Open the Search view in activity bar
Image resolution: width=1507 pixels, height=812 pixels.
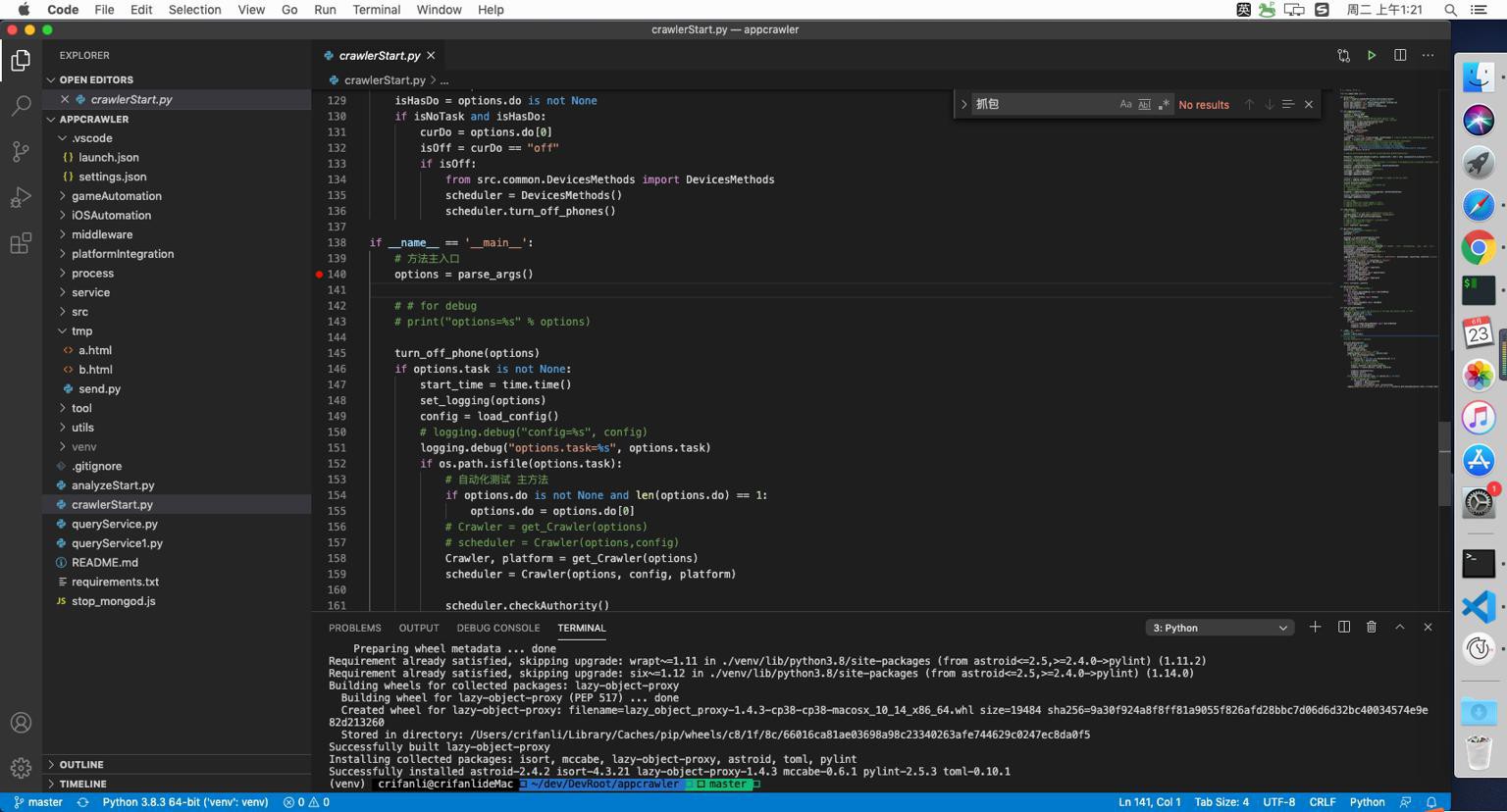pos(21,106)
